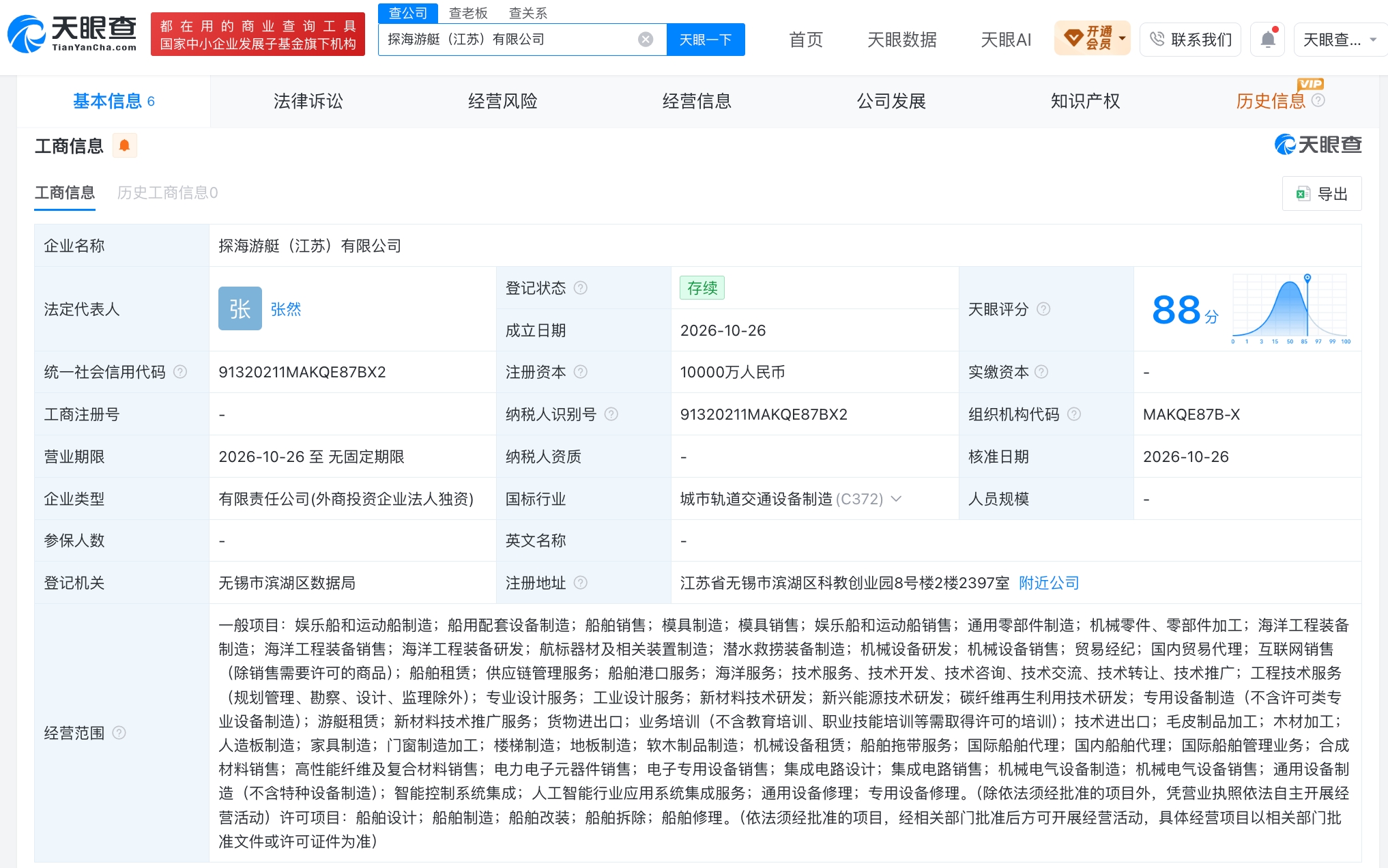Click the phone icon beside 联系我们
1388x868 pixels.
point(1157,39)
